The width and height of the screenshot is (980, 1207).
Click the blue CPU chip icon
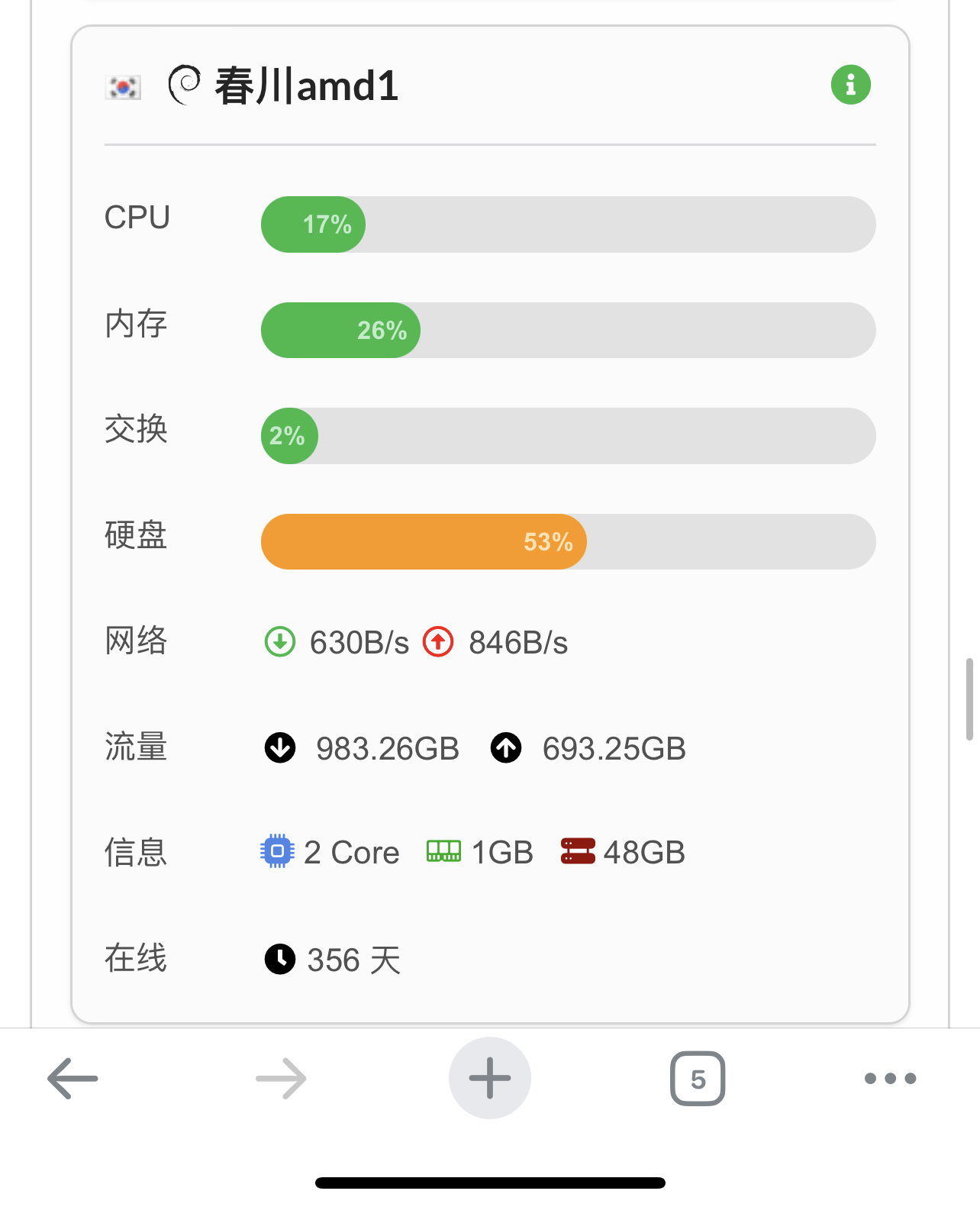click(277, 851)
